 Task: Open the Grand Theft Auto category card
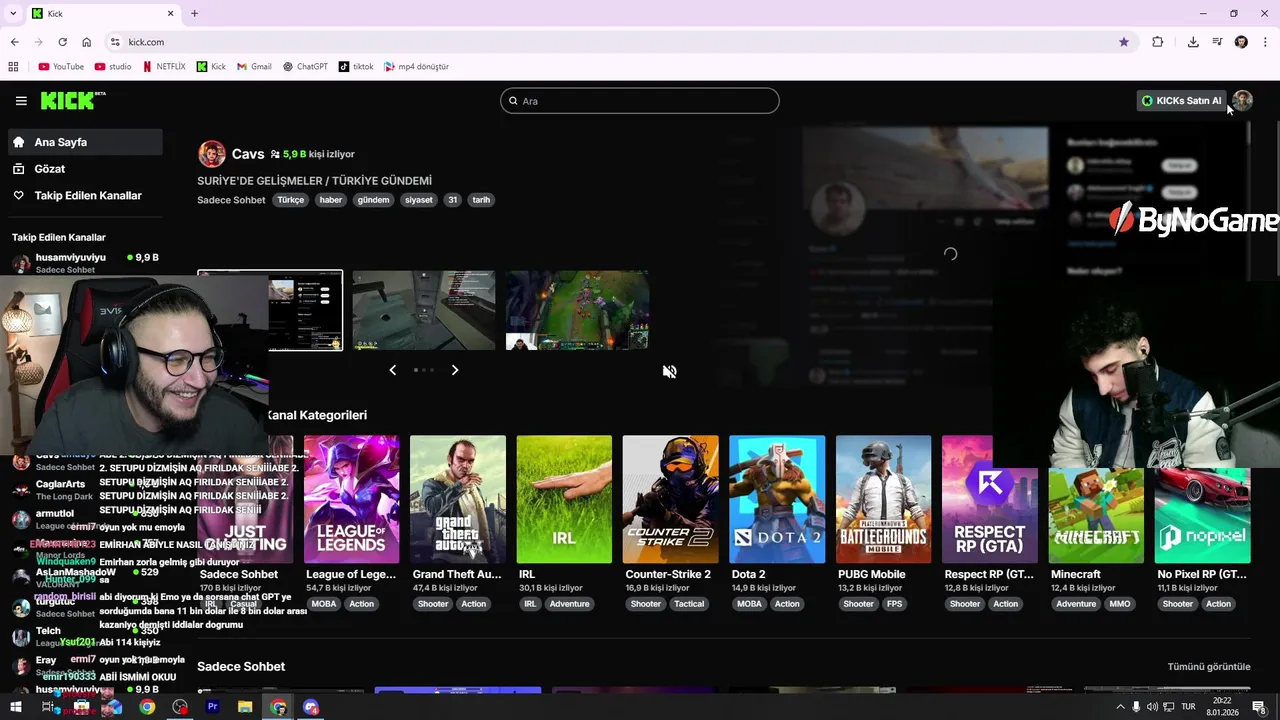pyautogui.click(x=458, y=499)
